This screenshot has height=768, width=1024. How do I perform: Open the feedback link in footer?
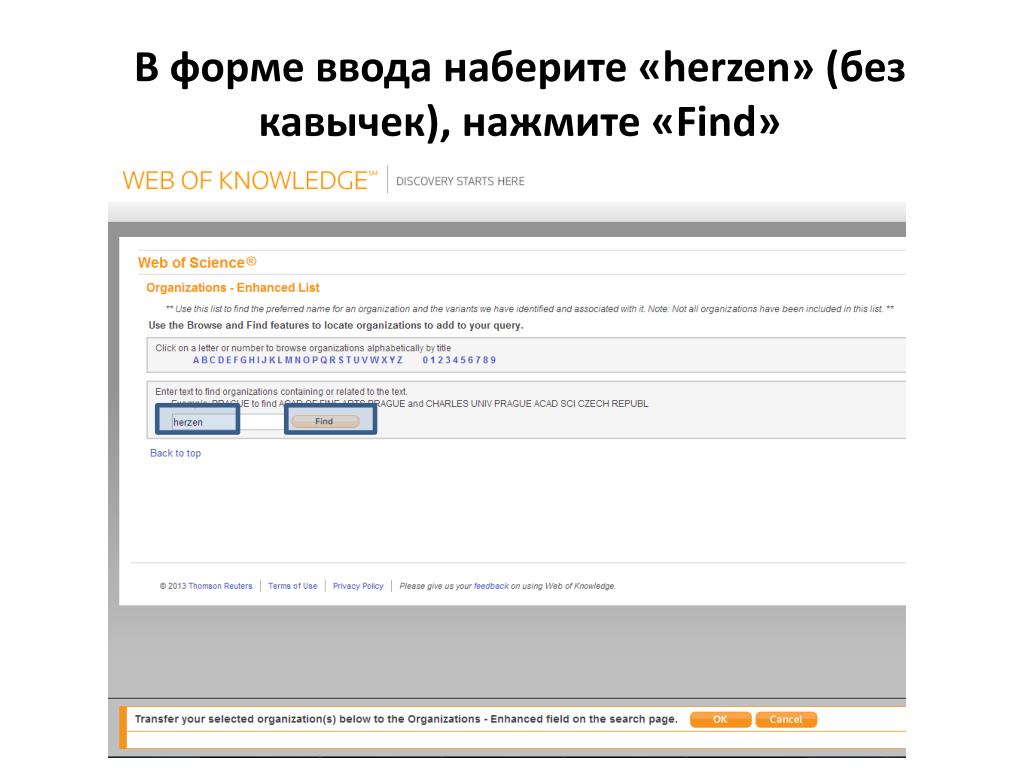pyautogui.click(x=491, y=586)
